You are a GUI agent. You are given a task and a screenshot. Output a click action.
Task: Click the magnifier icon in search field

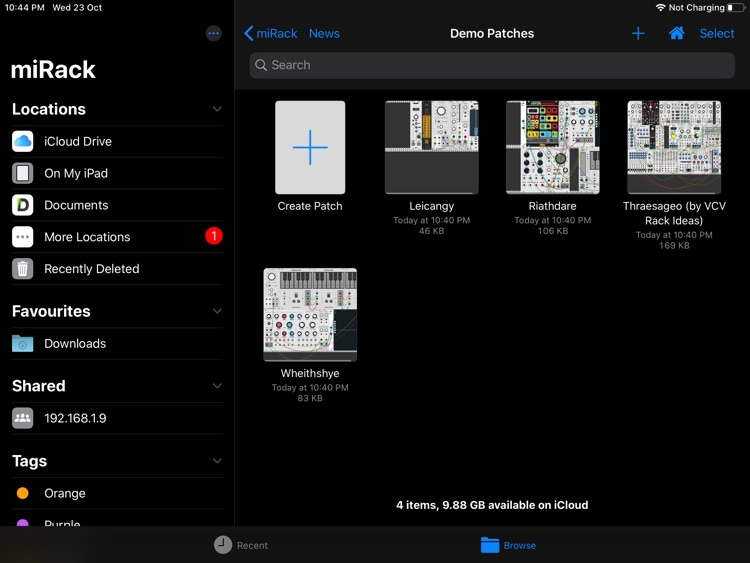(x=261, y=65)
